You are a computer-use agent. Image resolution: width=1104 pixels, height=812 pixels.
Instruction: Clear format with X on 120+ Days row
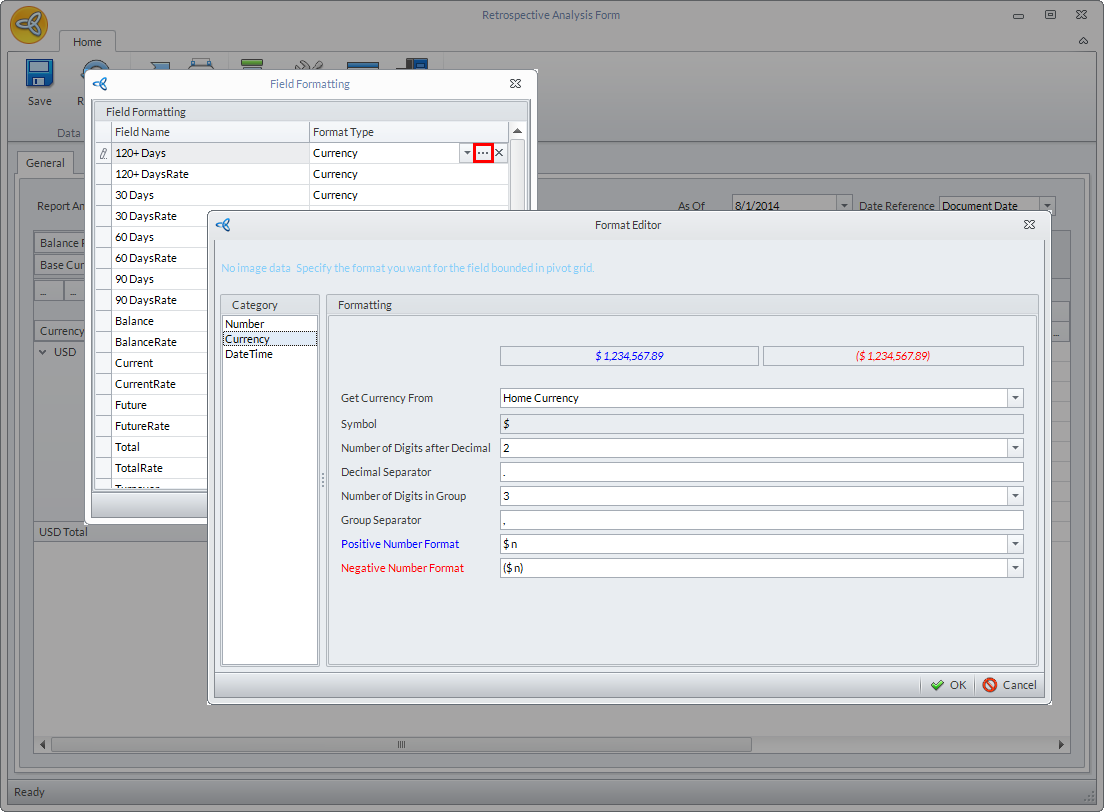[x=499, y=153]
